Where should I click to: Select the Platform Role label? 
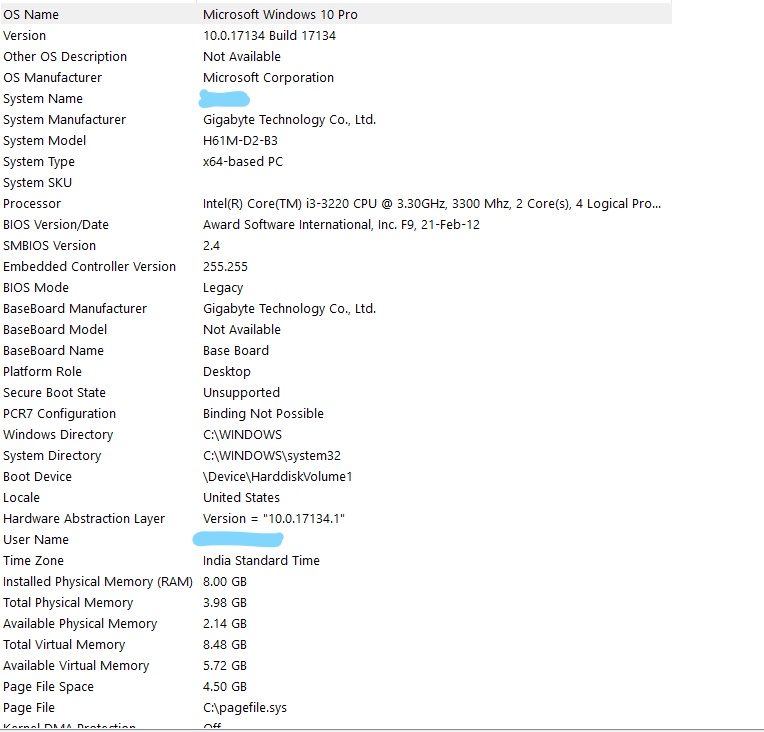tap(42, 371)
